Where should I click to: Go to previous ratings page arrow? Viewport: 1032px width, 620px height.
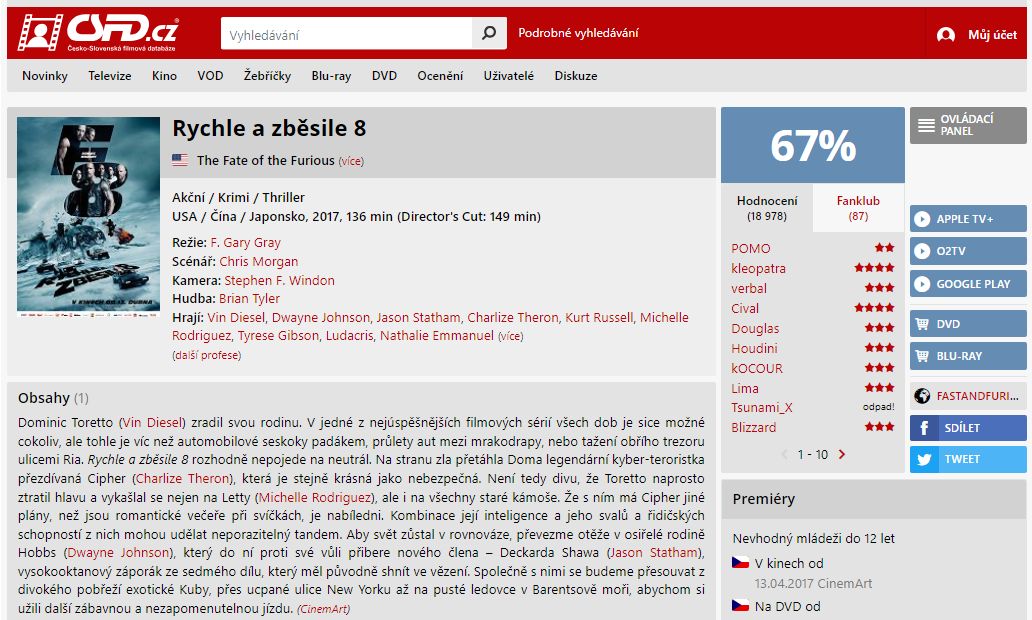785,454
